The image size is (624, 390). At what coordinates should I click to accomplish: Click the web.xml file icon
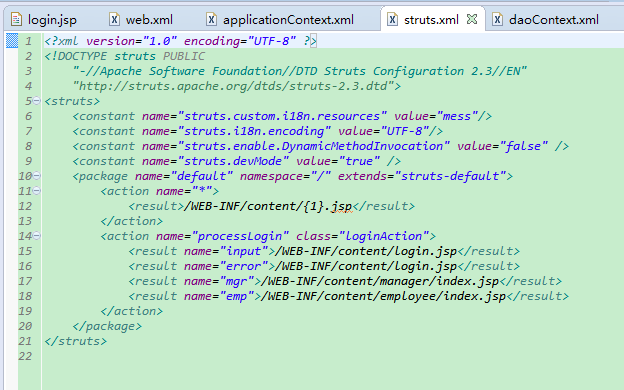click(x=115, y=19)
